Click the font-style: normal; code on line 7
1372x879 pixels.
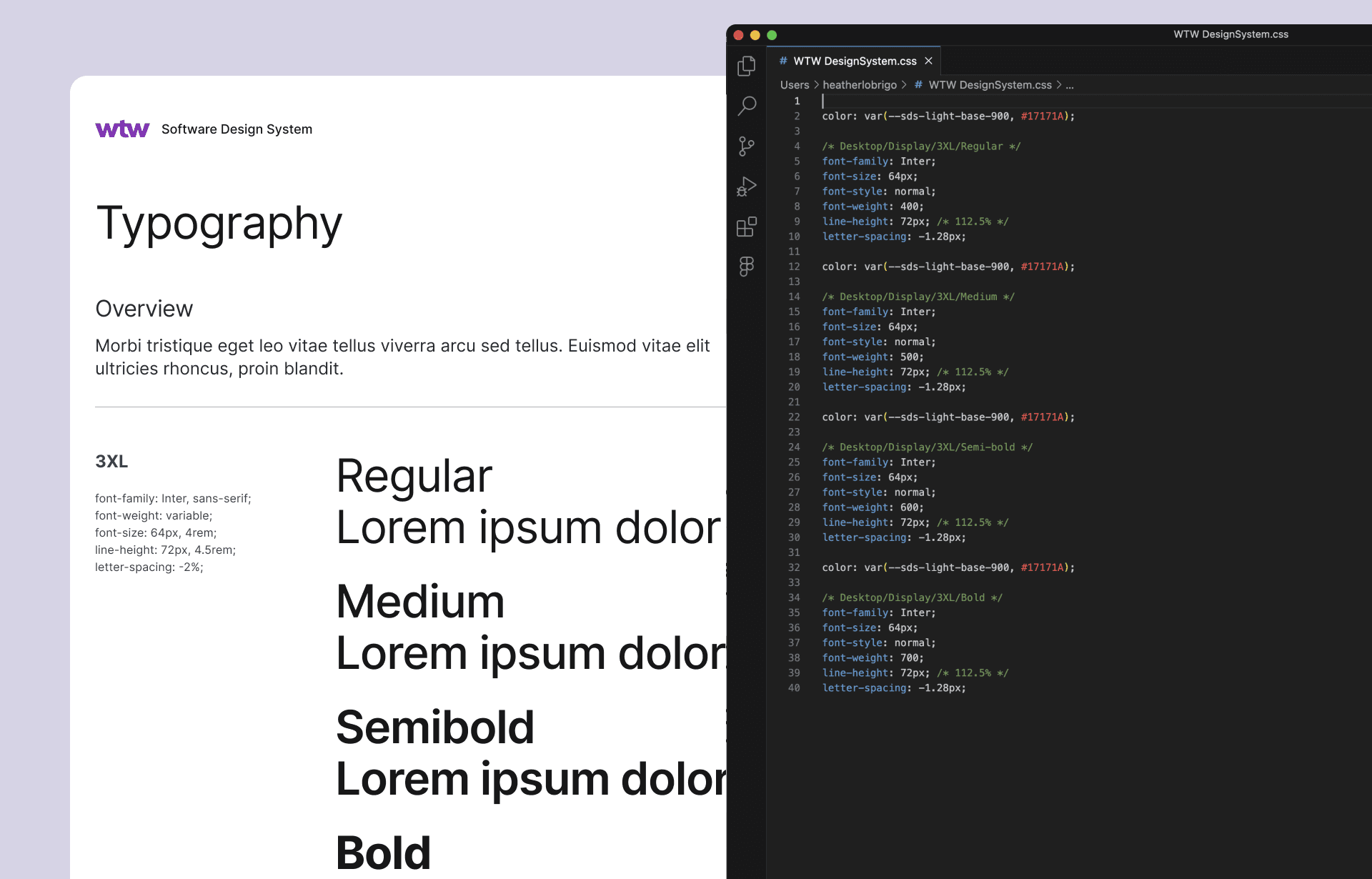(879, 192)
